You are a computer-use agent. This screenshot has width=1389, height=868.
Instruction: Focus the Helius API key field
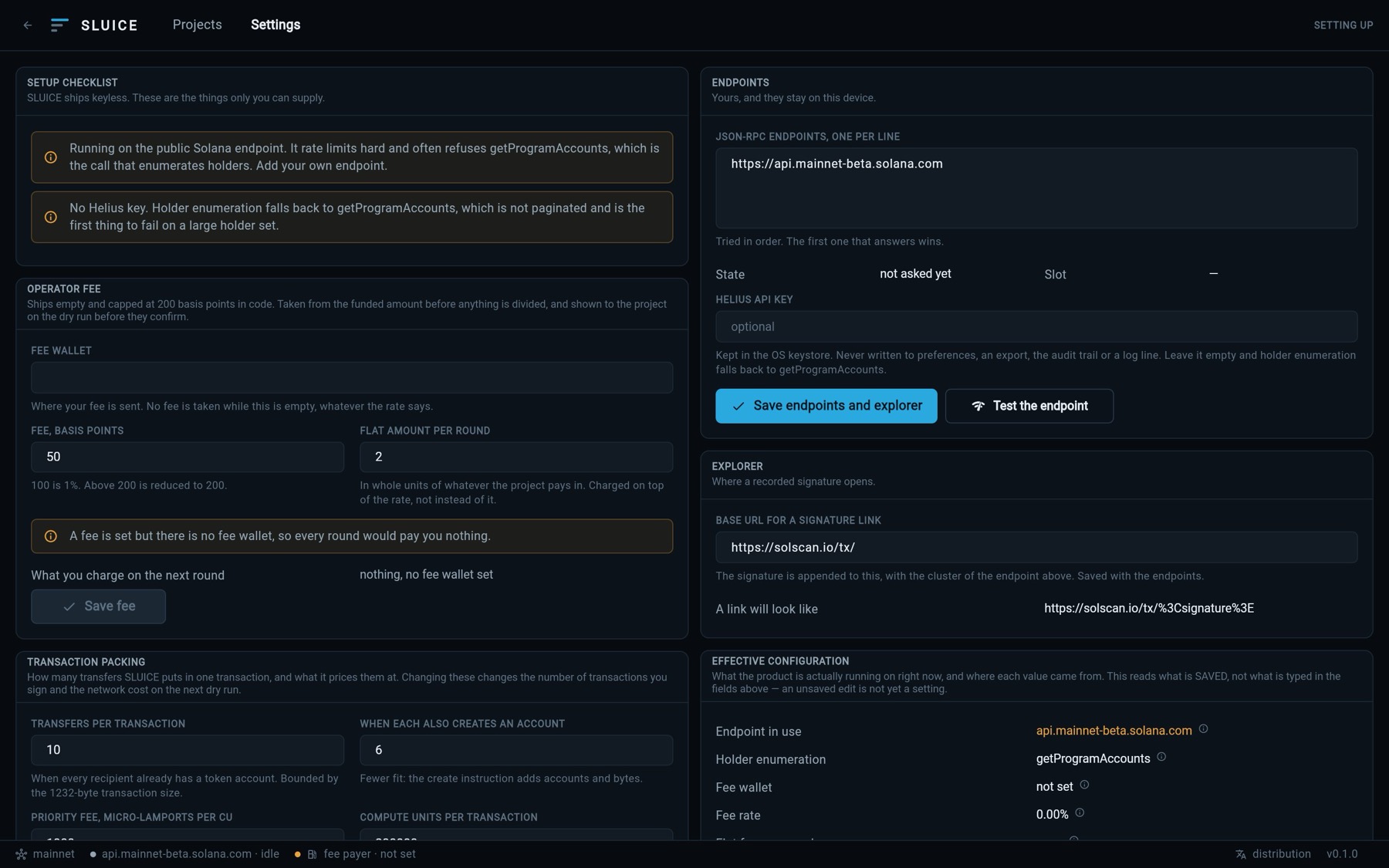(x=1036, y=327)
